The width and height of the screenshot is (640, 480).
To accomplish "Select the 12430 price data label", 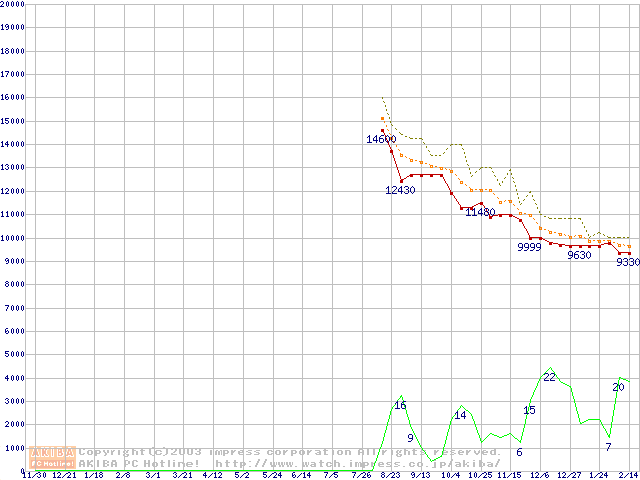I will pyautogui.click(x=400, y=190).
